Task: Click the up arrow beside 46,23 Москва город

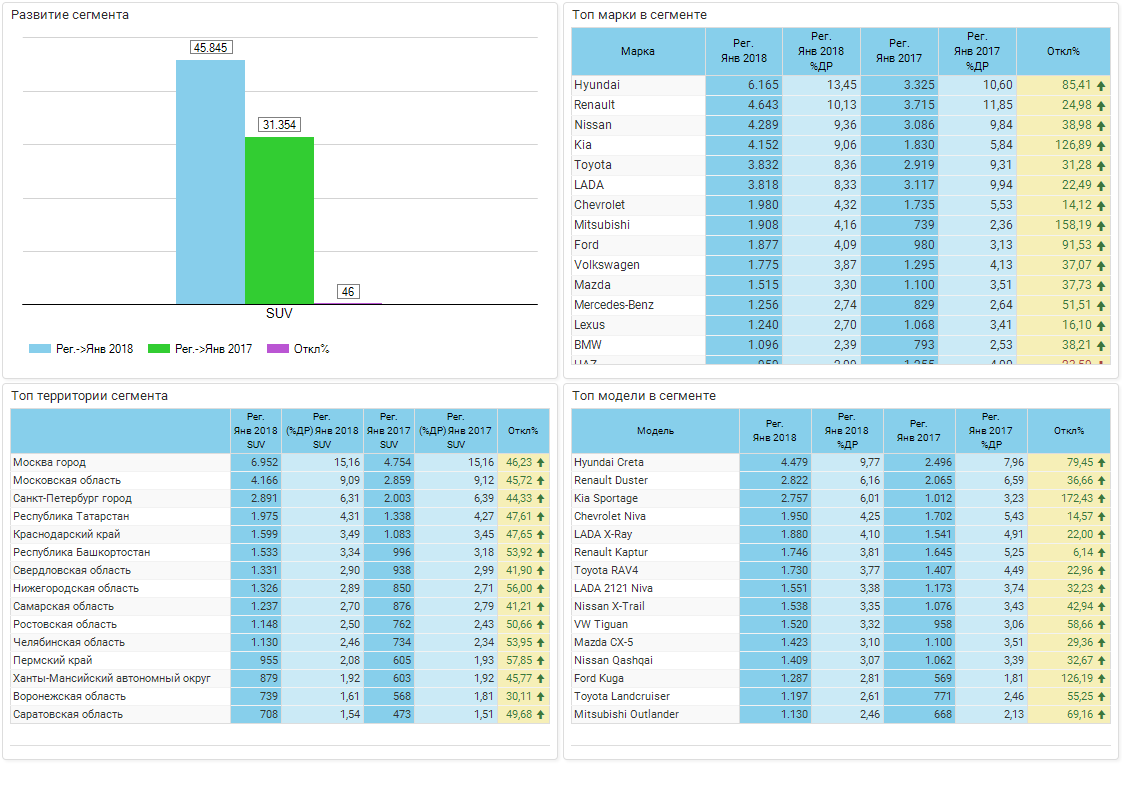Action: pyautogui.click(x=540, y=463)
